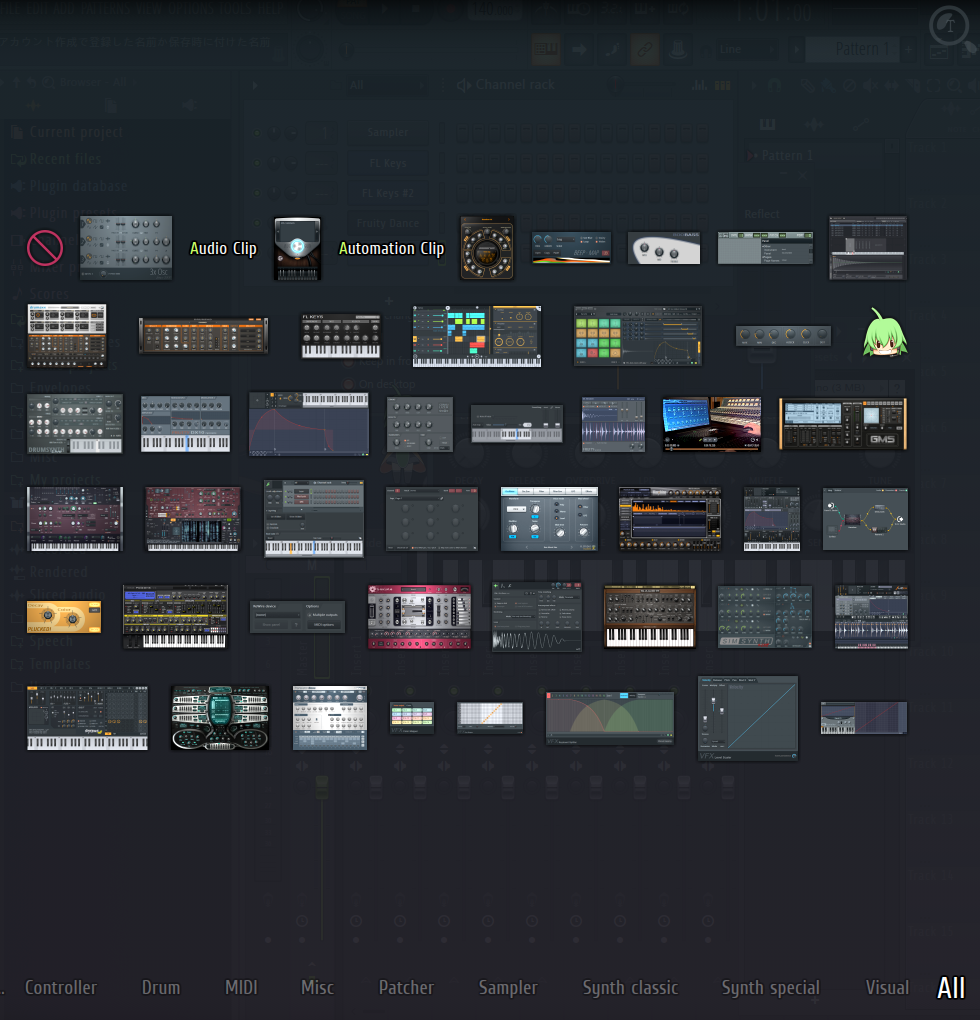Select the final keyboard-and-graph plugin thumbnail
This screenshot has width=980, height=1020.
pos(864,718)
